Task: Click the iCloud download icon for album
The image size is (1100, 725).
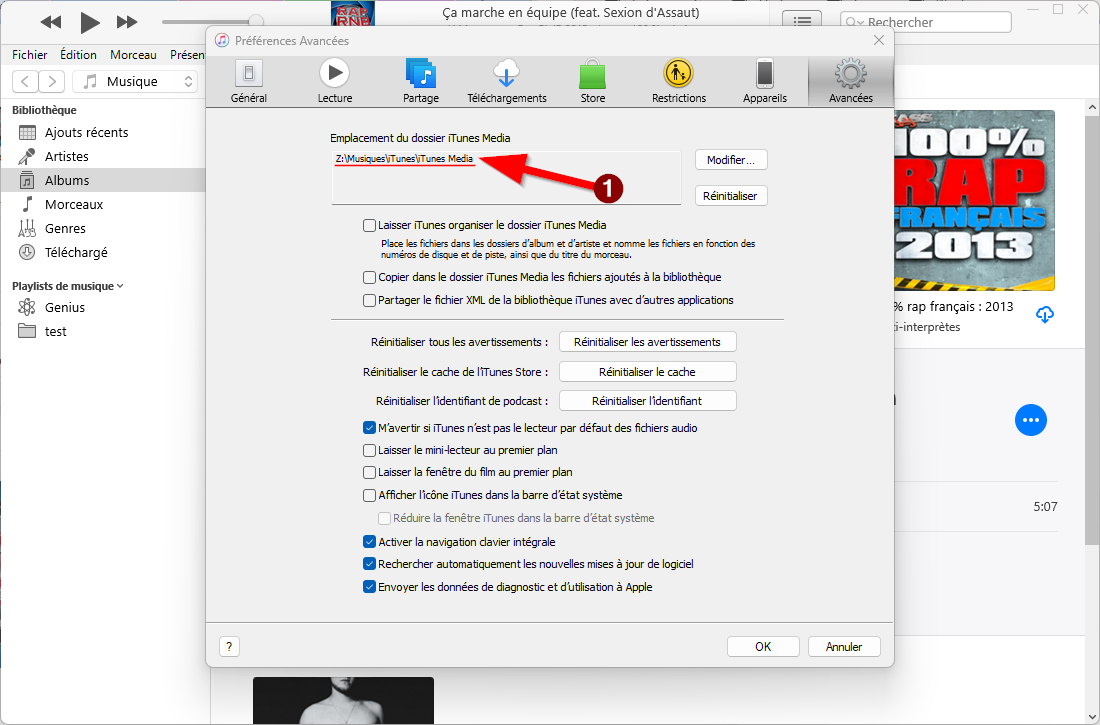Action: pyautogui.click(x=1044, y=314)
